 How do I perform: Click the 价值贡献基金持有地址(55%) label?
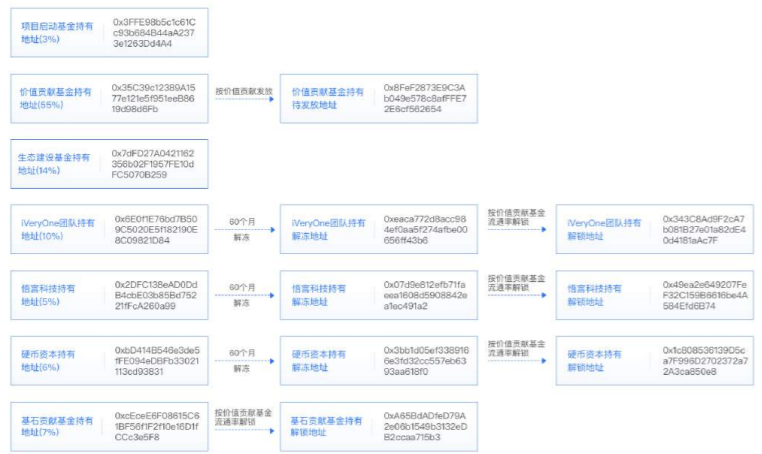pos(55,98)
